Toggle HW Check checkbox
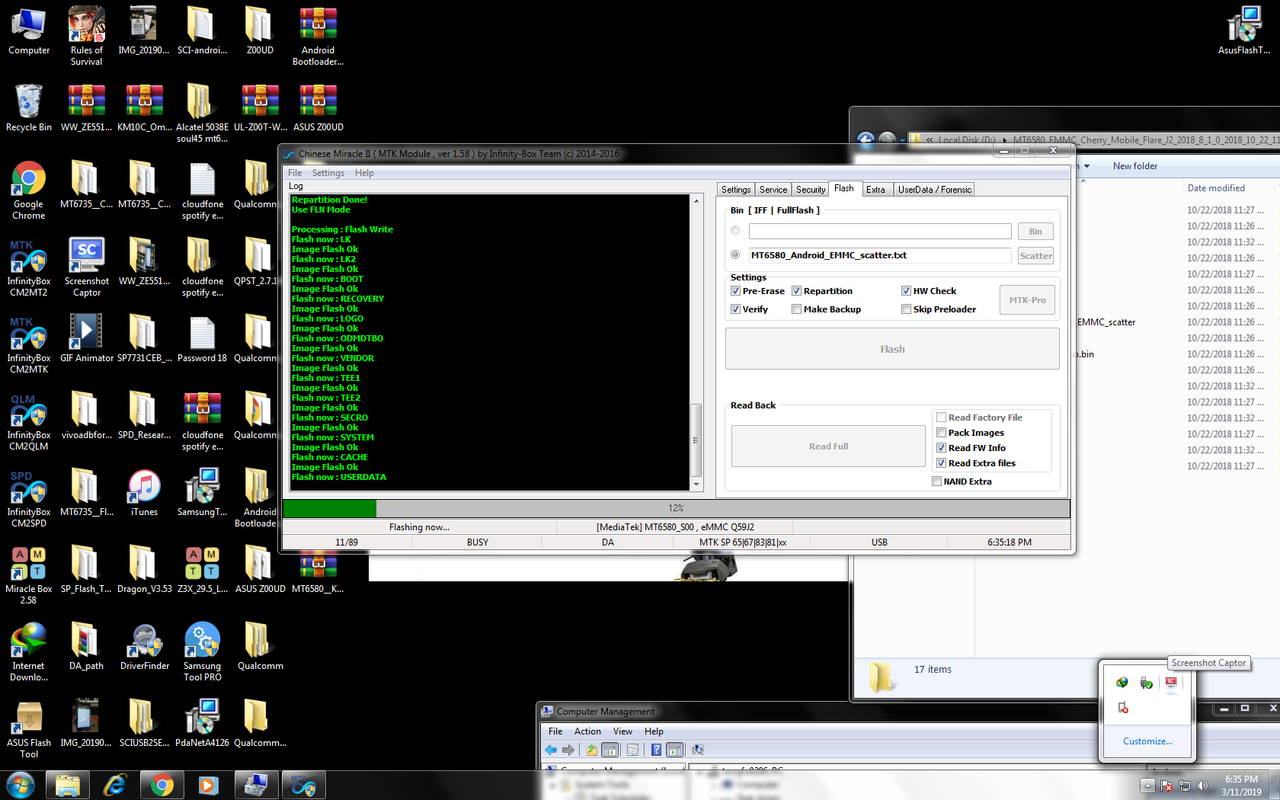The width and height of the screenshot is (1280, 800). [x=906, y=291]
